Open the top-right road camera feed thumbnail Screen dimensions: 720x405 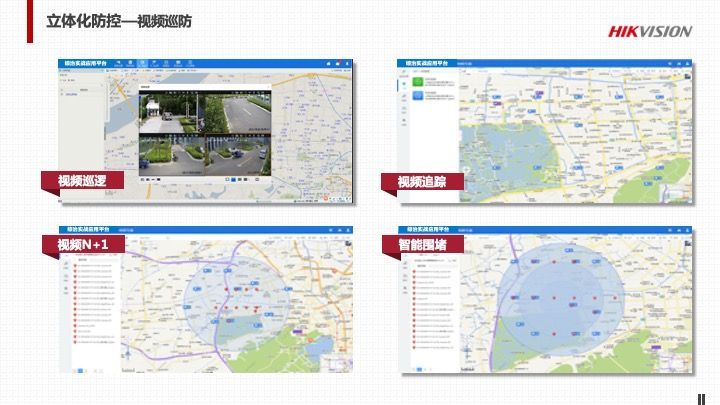(238, 112)
